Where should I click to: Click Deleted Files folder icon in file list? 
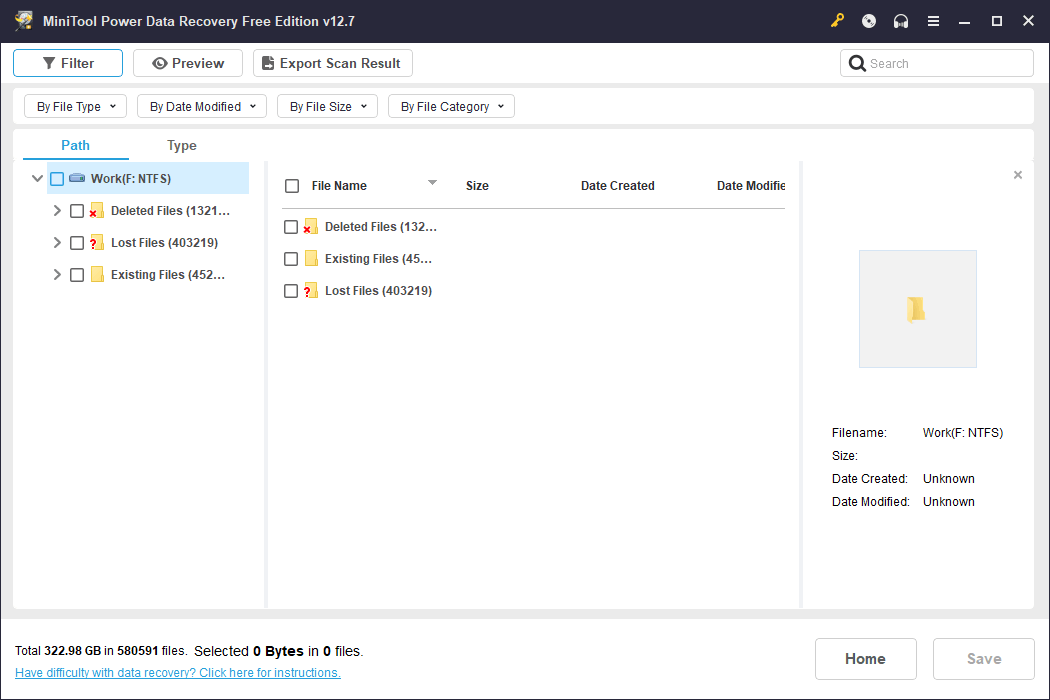[x=310, y=226]
